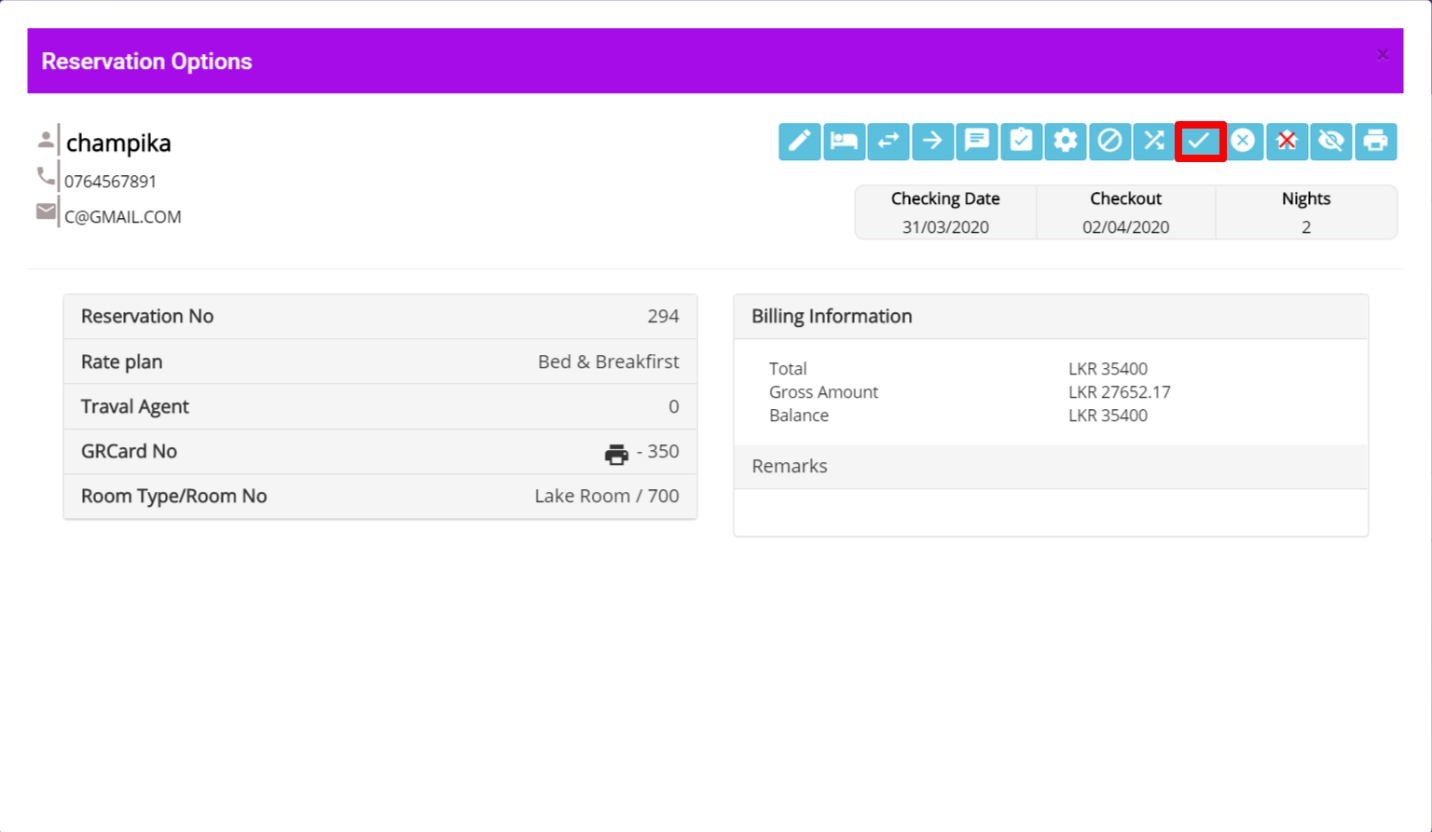
Task: Click the pencil edit reservation icon
Action: pos(799,141)
